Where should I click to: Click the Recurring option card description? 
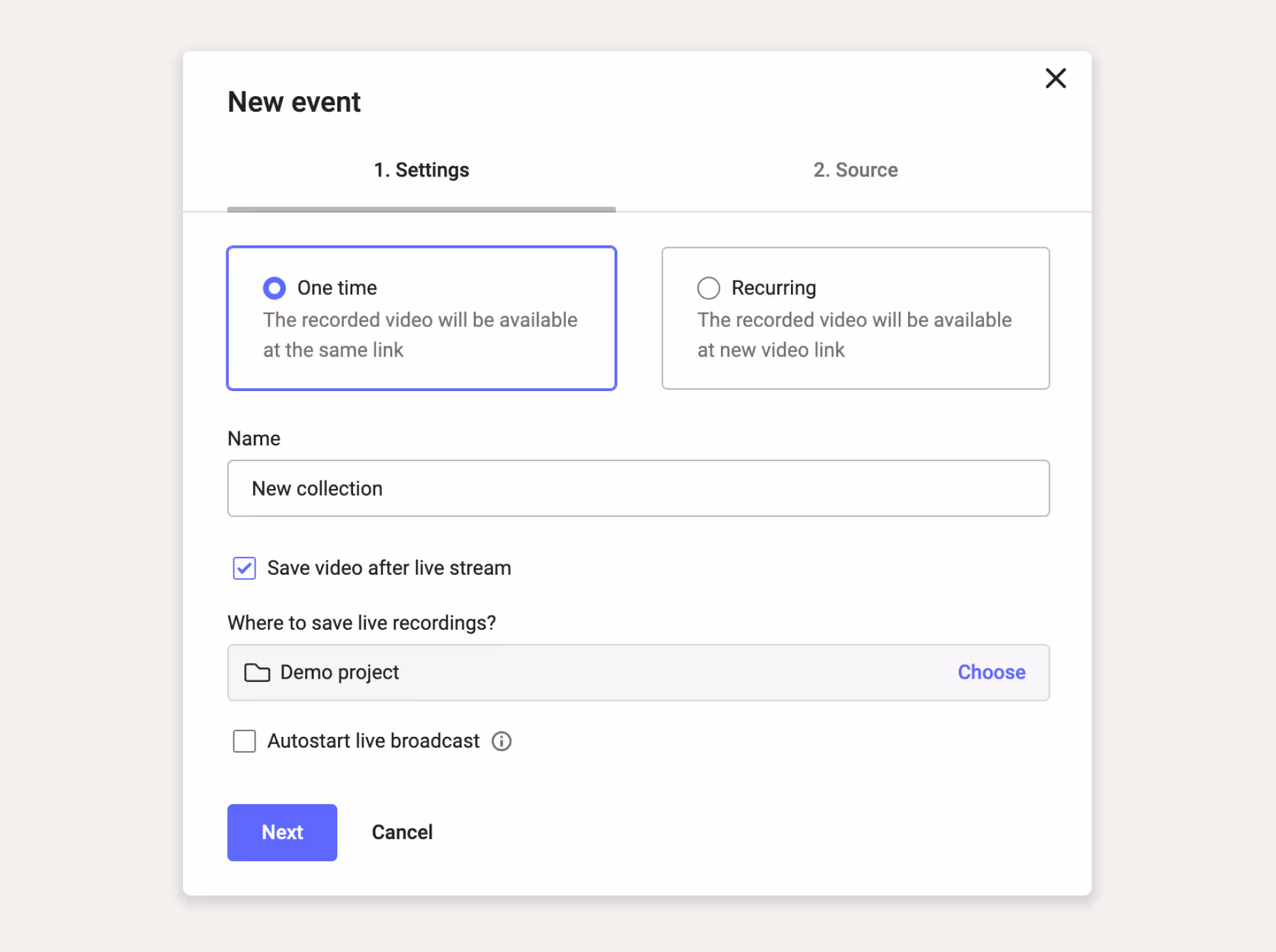tap(854, 335)
